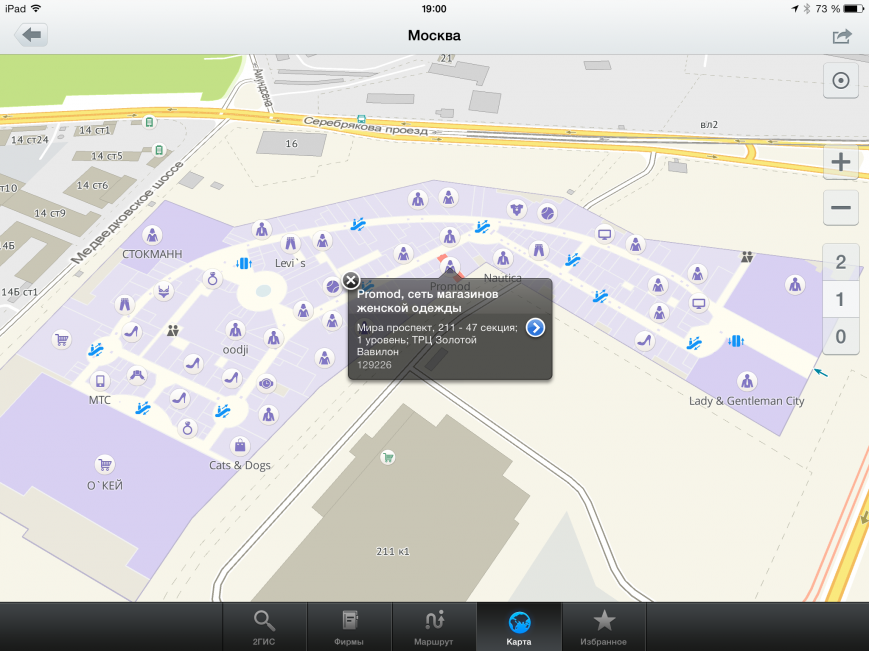Tap the watch shop icon
This screenshot has width=869, height=651.
[266, 383]
